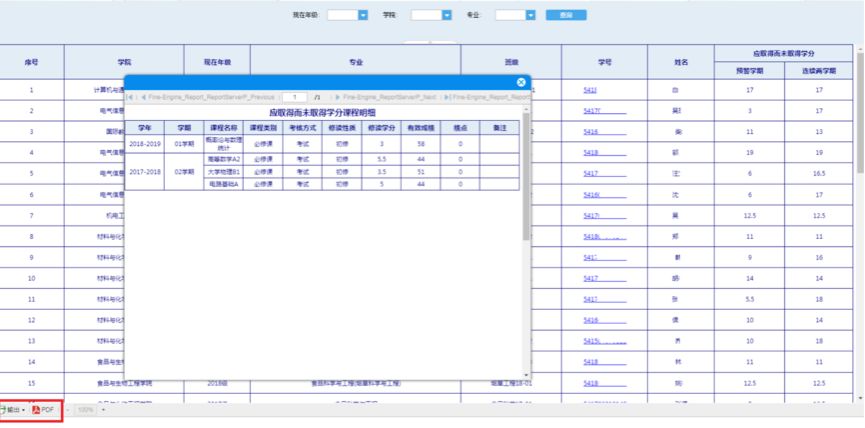Go to next page in popup toolbar
Screen dimensions: 865x428
point(386,97)
